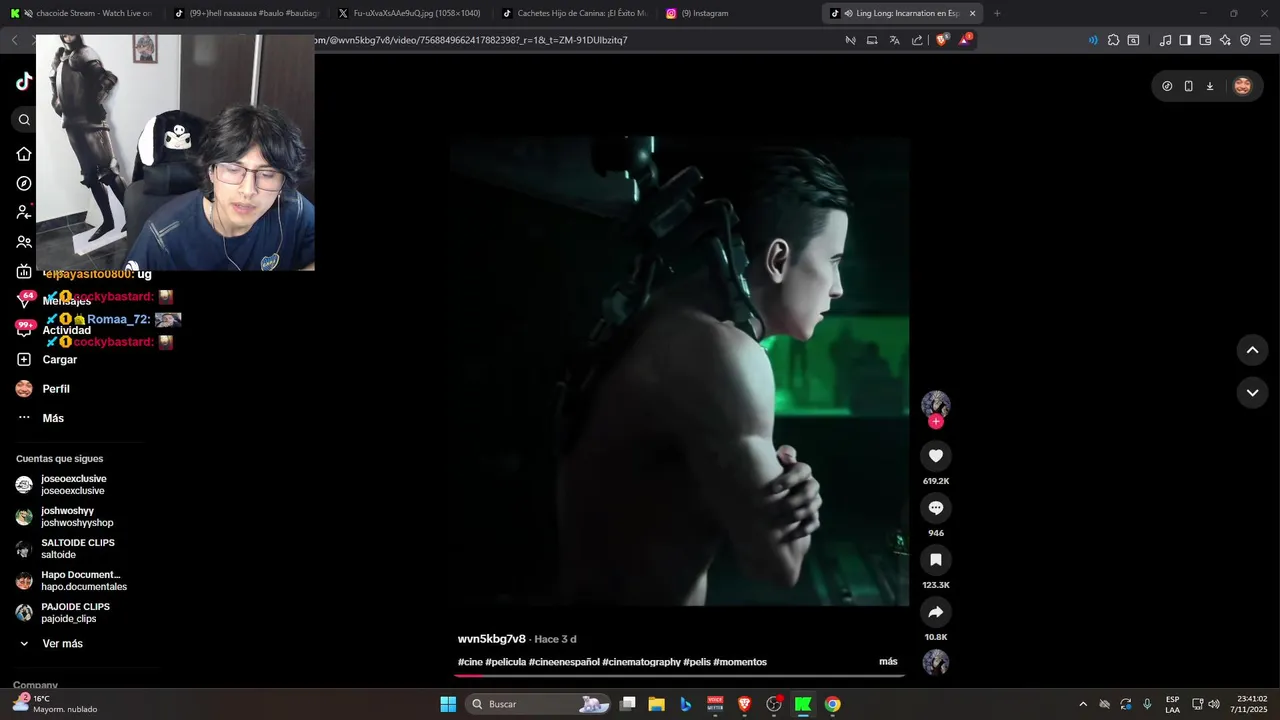
Task: Open the browser extensions puzzle icon
Action: pos(1113,40)
